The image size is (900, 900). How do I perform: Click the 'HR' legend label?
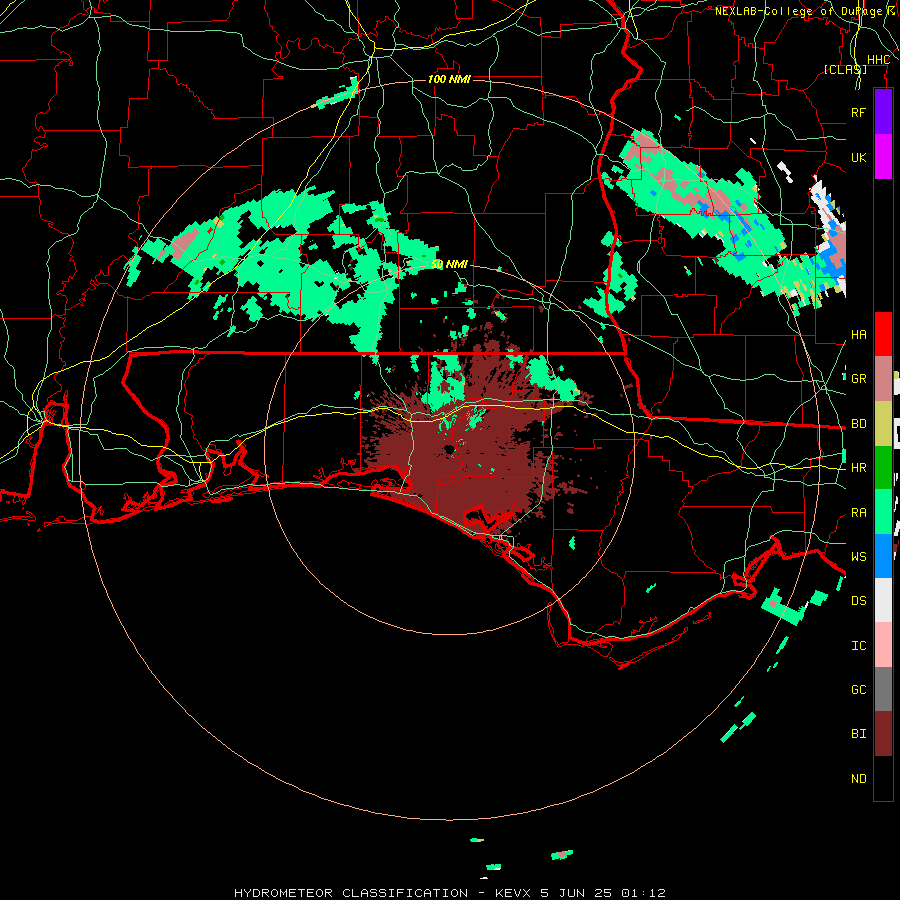coord(858,468)
